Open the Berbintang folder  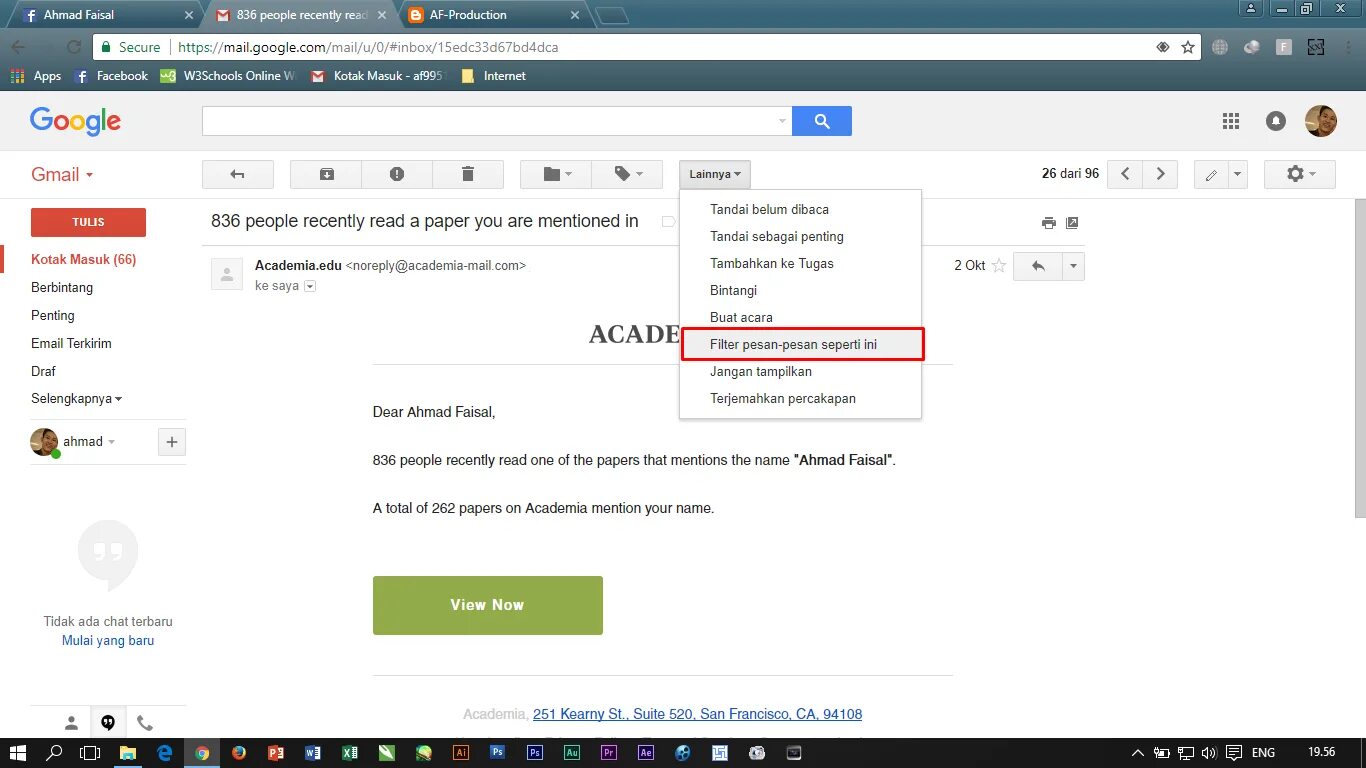coord(62,287)
